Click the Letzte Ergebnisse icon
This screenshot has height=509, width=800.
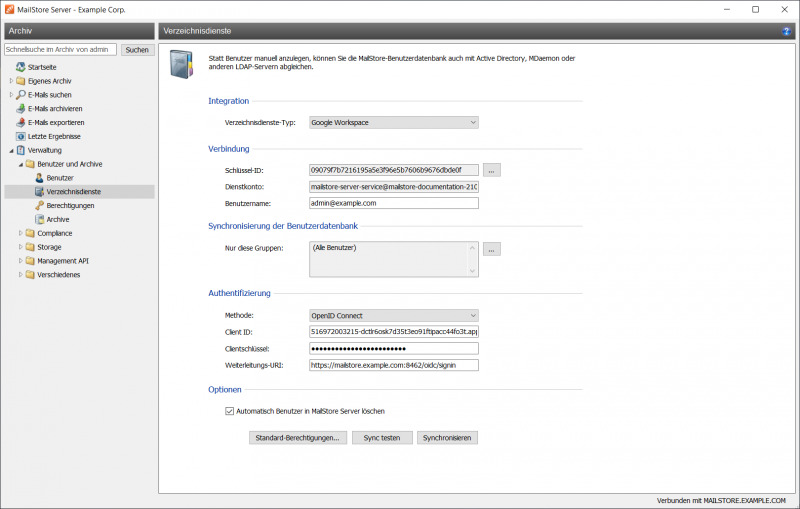pyautogui.click(x=20, y=136)
